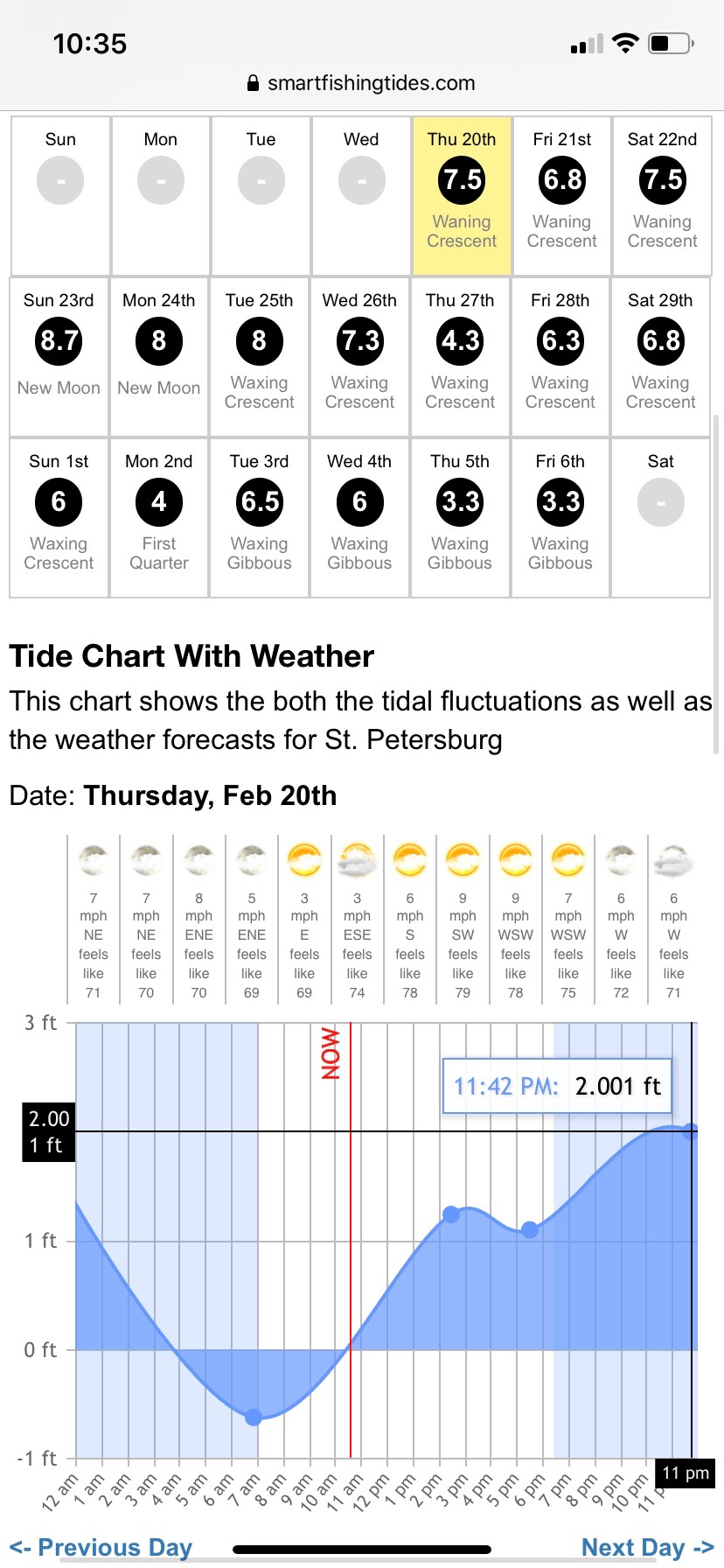Tap the 8.7 score for Sun 23rd
The height and width of the screenshot is (1568, 724).
click(59, 340)
